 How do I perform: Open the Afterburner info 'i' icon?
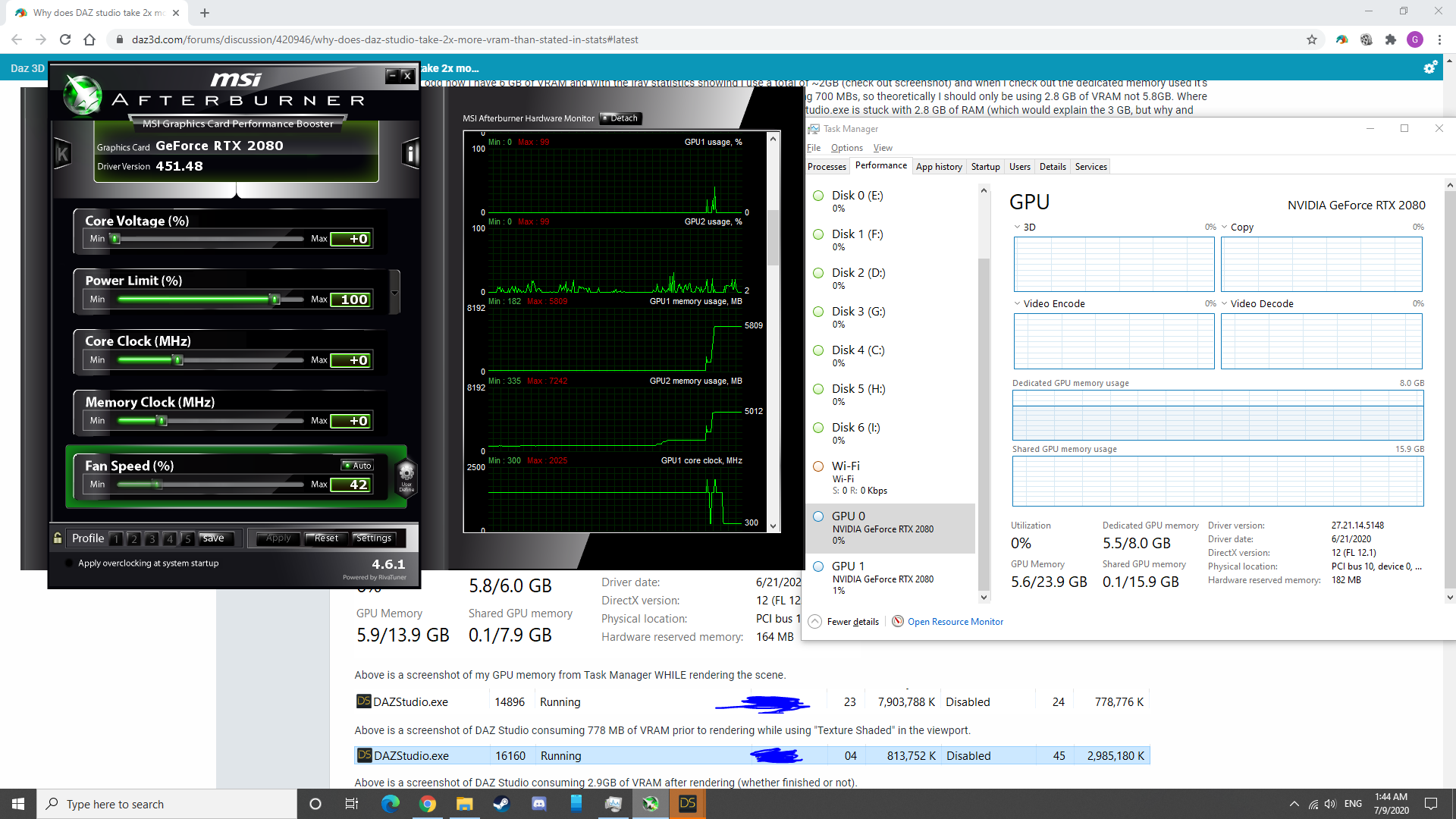pyautogui.click(x=410, y=155)
